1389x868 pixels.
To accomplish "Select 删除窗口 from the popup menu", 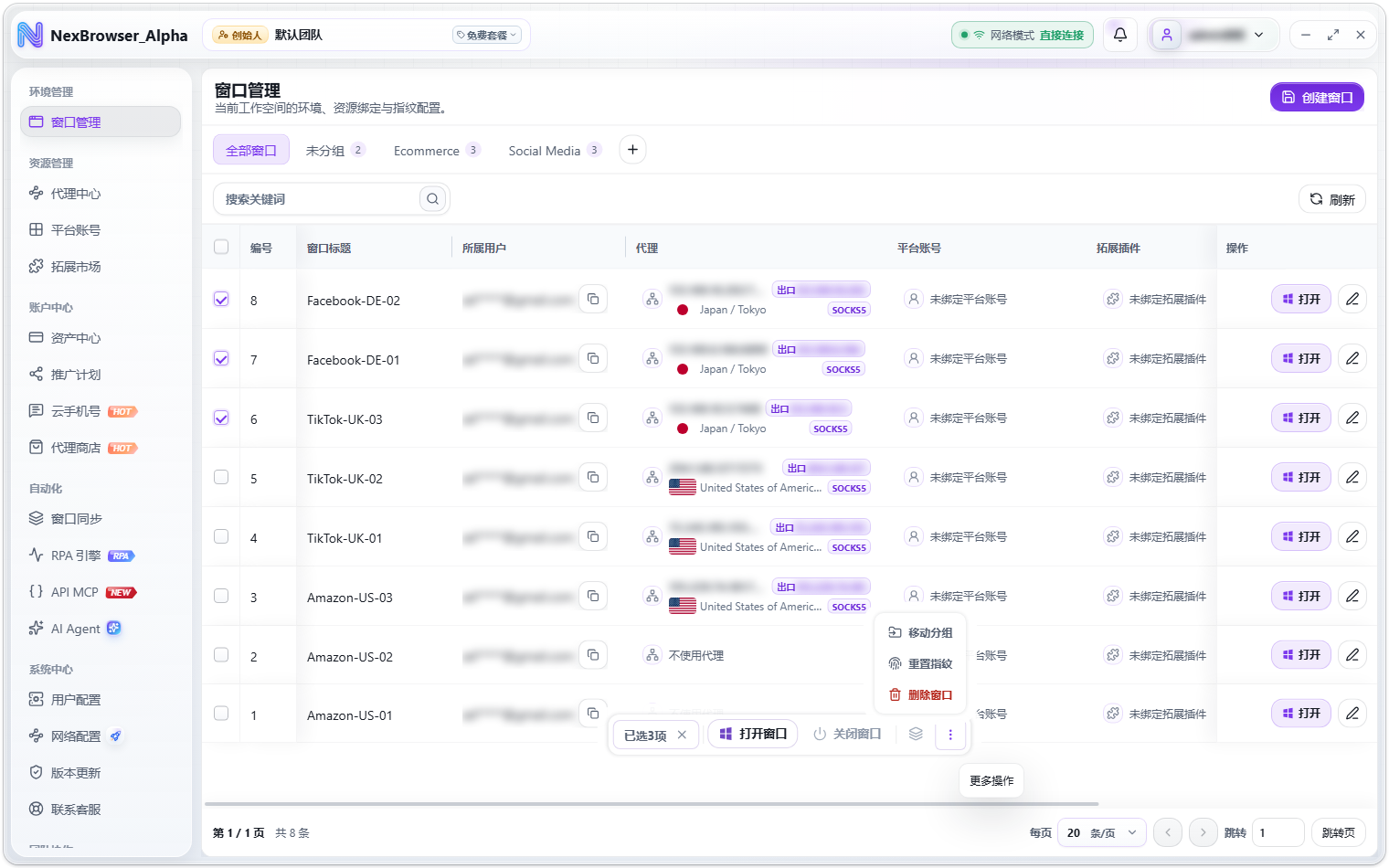I will pyautogui.click(x=921, y=694).
